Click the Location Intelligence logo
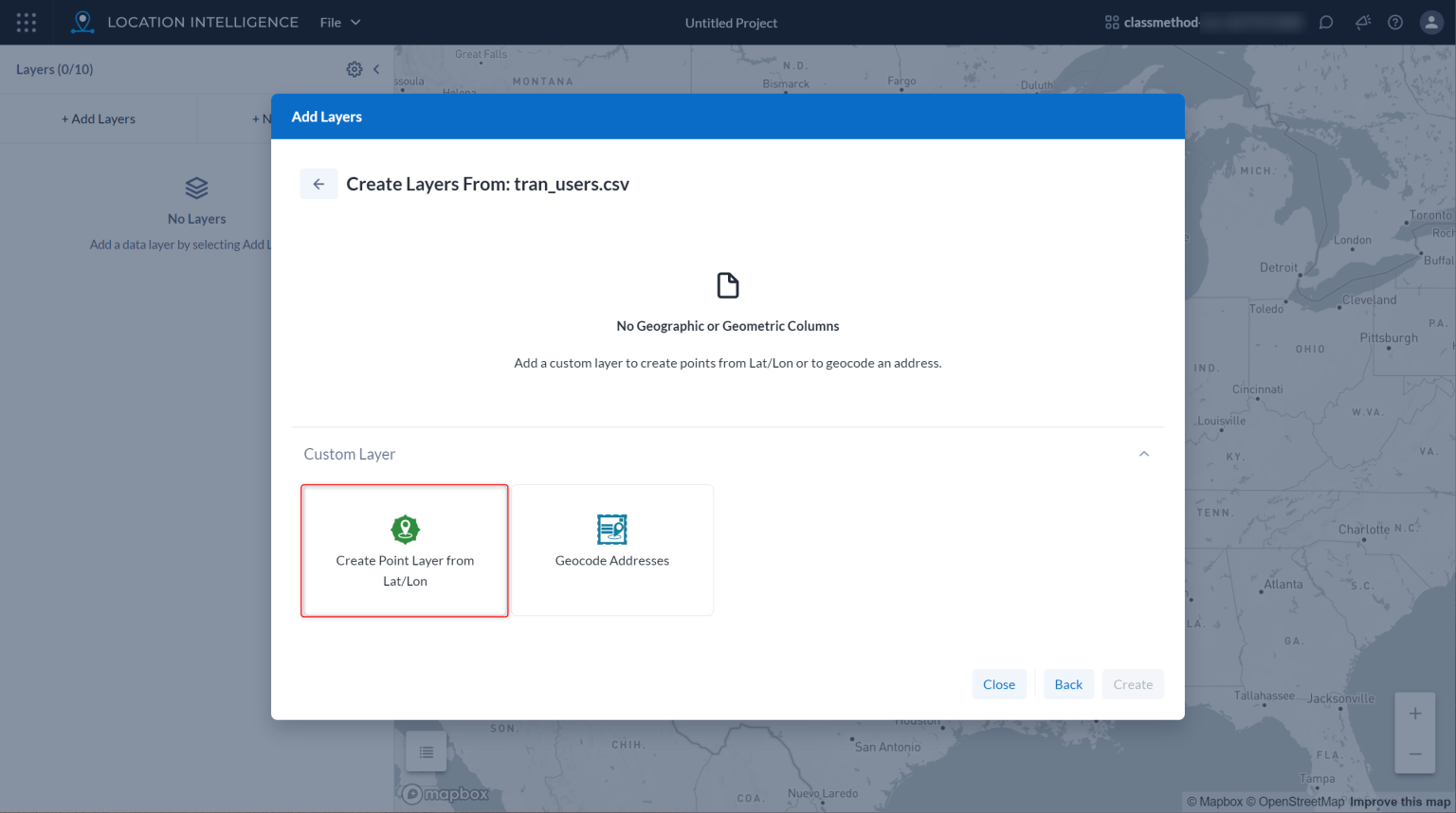The width and height of the screenshot is (1456, 813). 83,22
